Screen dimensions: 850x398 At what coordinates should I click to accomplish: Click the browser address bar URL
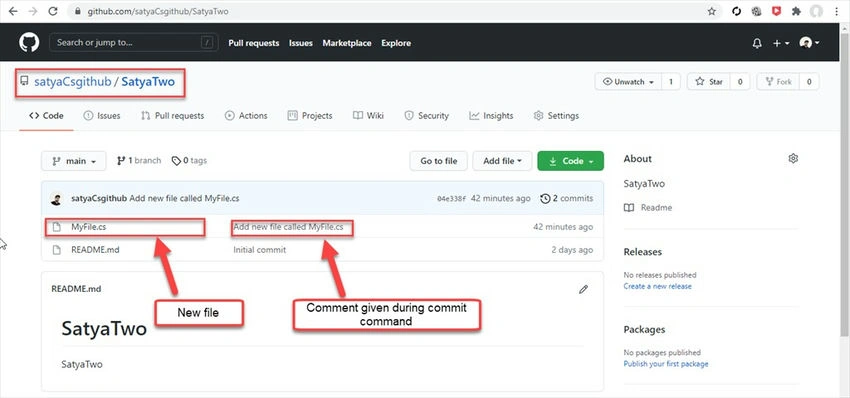[158, 11]
